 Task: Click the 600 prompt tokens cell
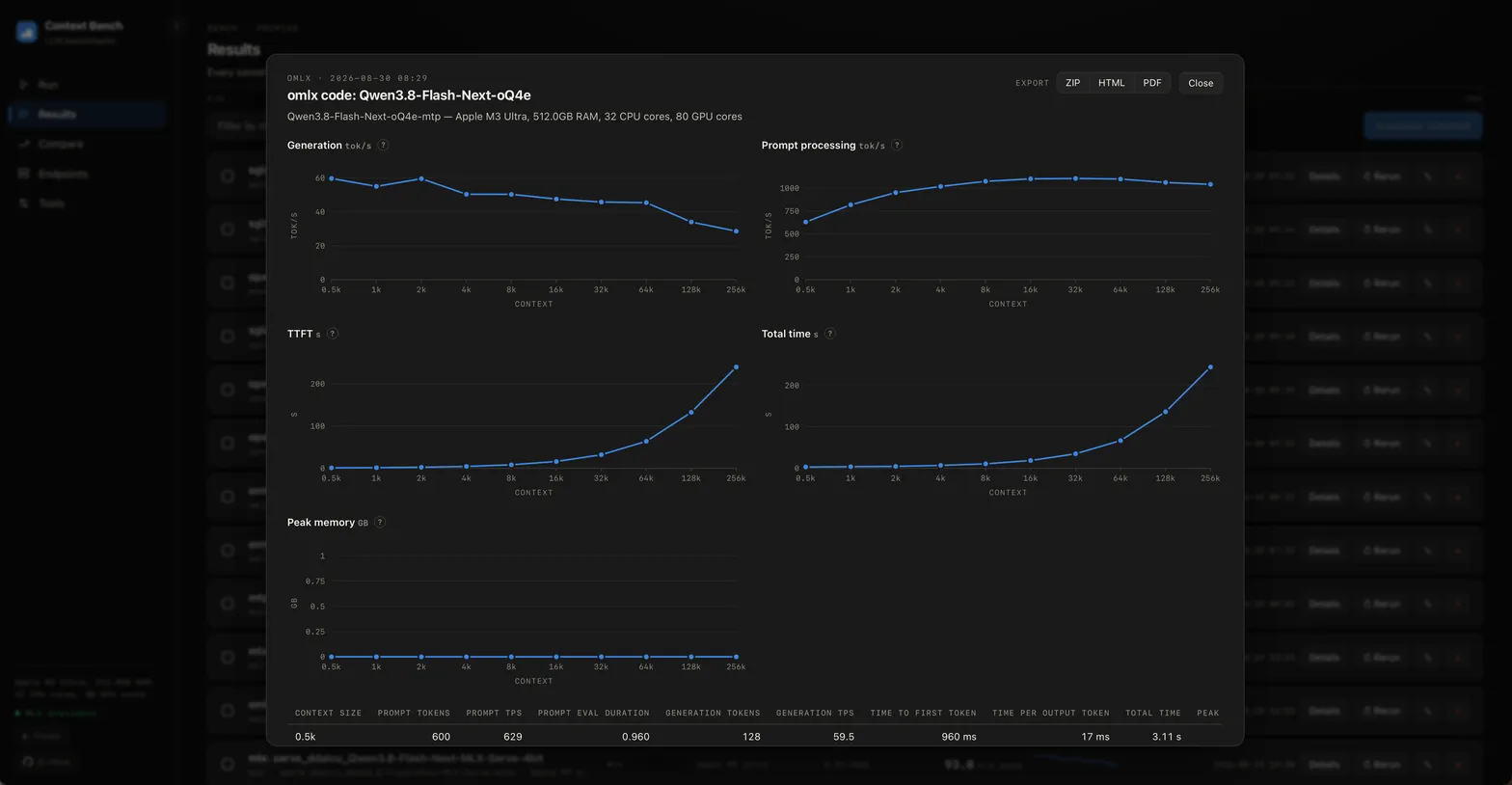point(441,737)
